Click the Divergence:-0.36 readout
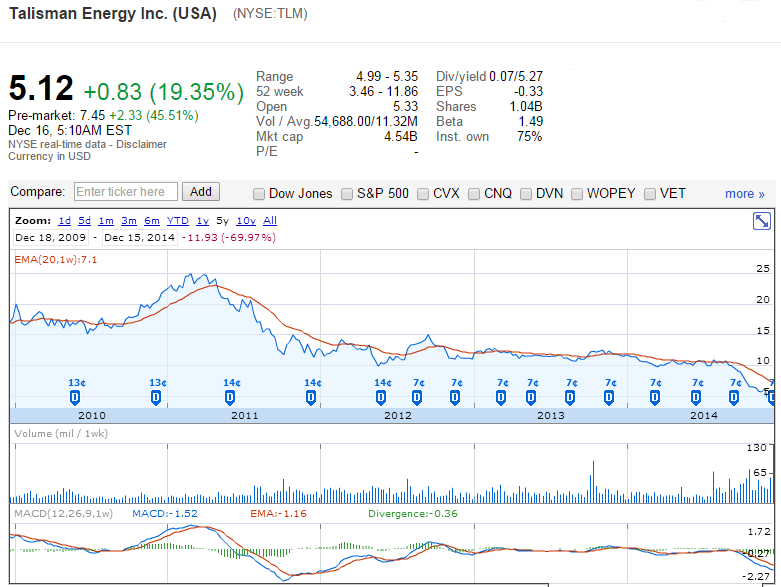Screen dimensions: 781x587 (412, 513)
